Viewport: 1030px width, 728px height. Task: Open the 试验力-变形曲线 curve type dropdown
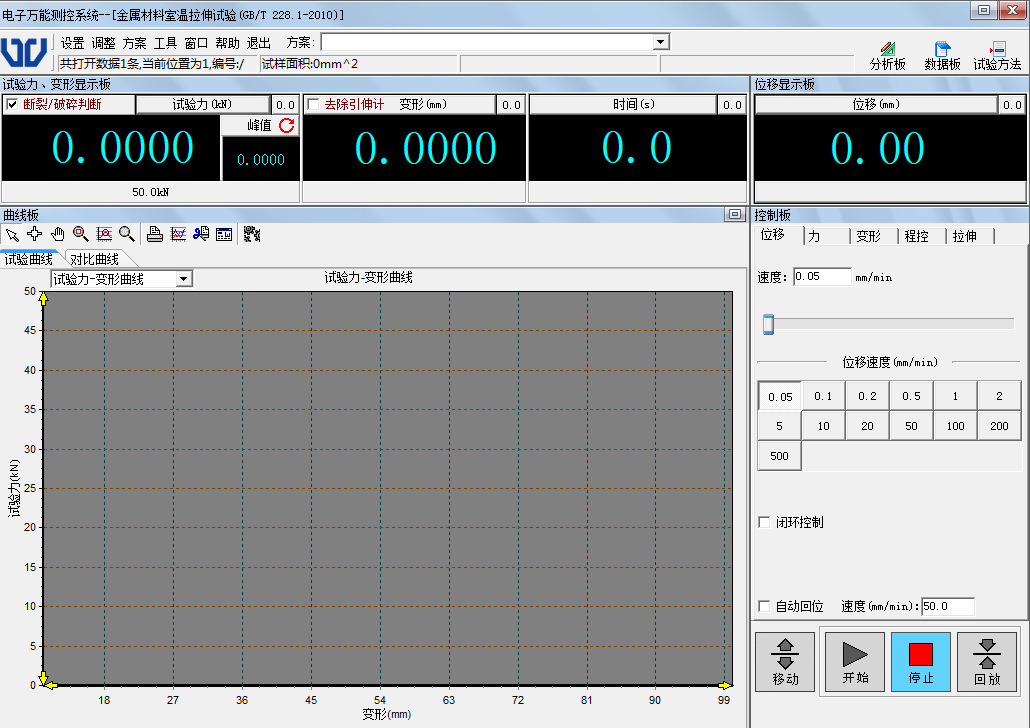pyautogui.click(x=184, y=279)
